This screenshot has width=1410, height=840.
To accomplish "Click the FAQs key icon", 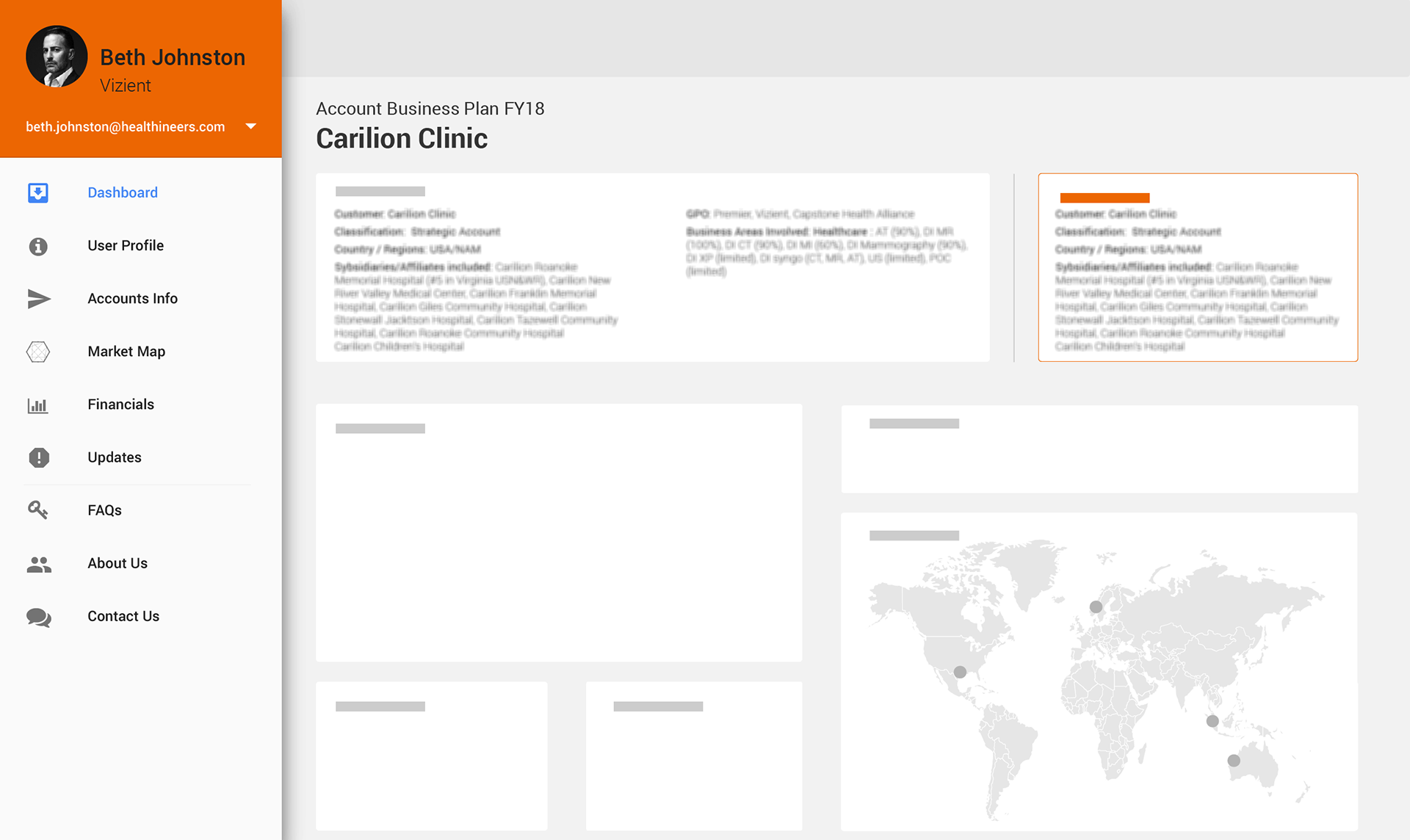I will tap(38, 510).
